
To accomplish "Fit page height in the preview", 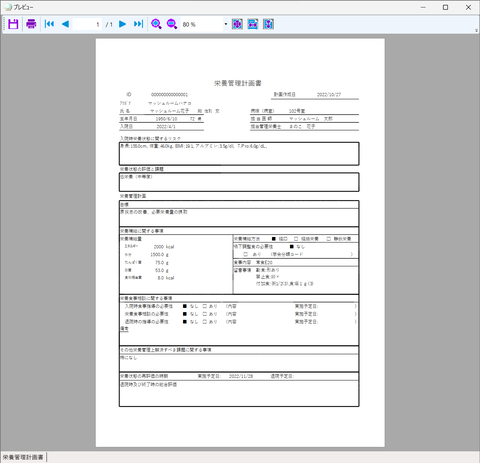I will pos(268,24).
